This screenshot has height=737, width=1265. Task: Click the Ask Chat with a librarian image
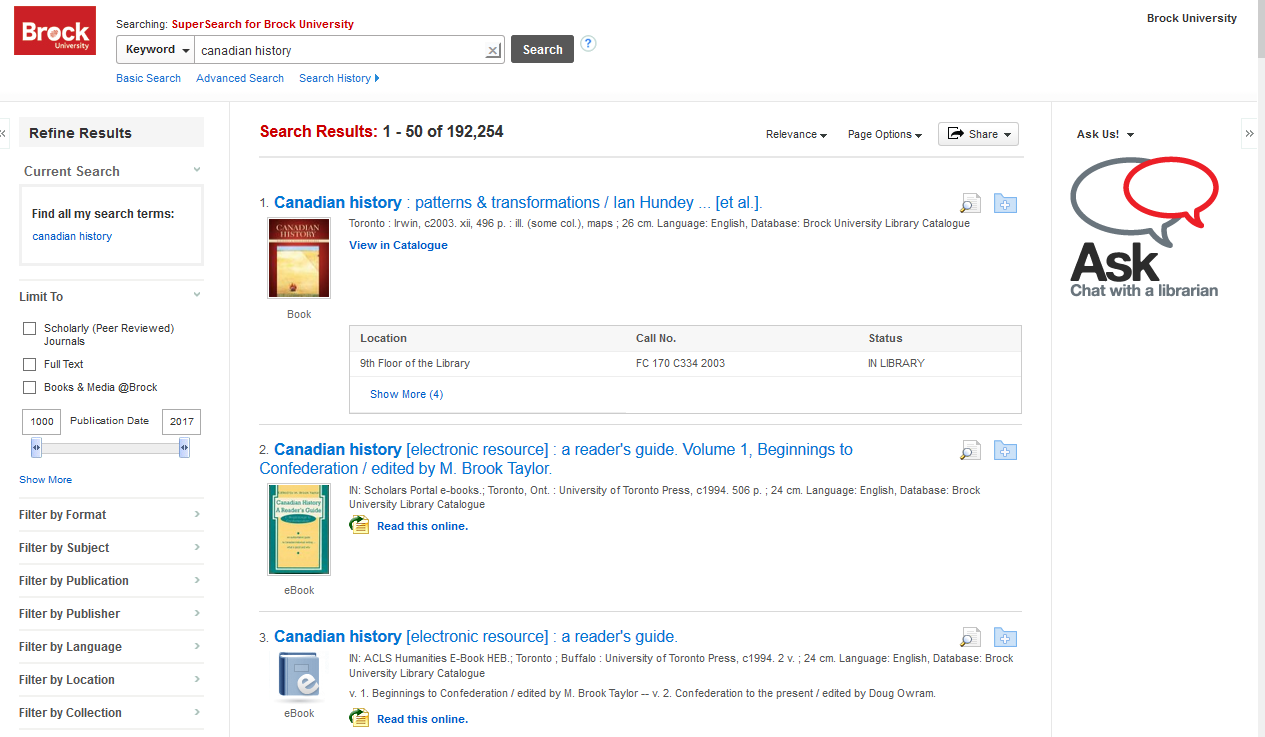coord(1145,227)
